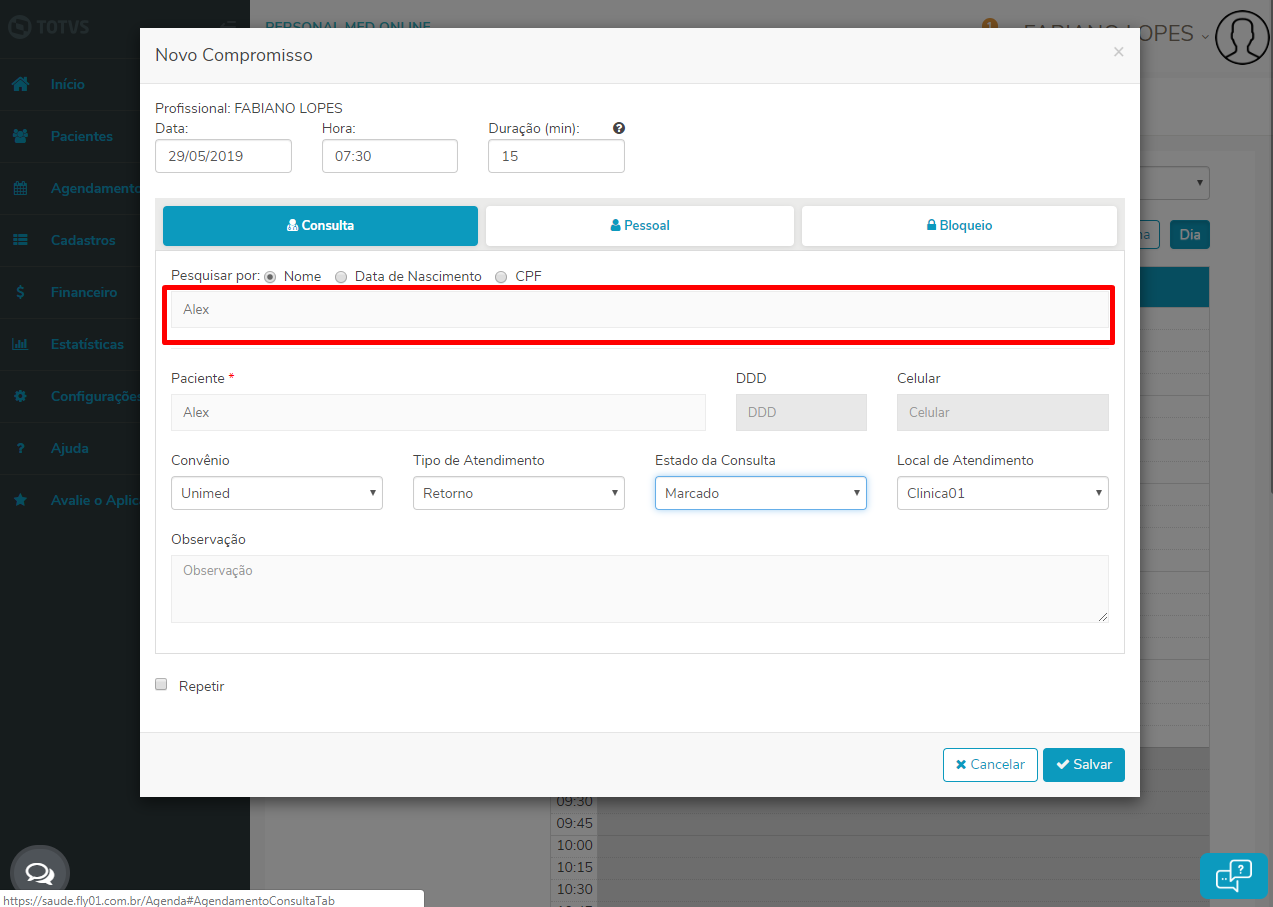The image size is (1273, 907).
Task: Click the Início home icon in sidebar
Action: [20, 84]
